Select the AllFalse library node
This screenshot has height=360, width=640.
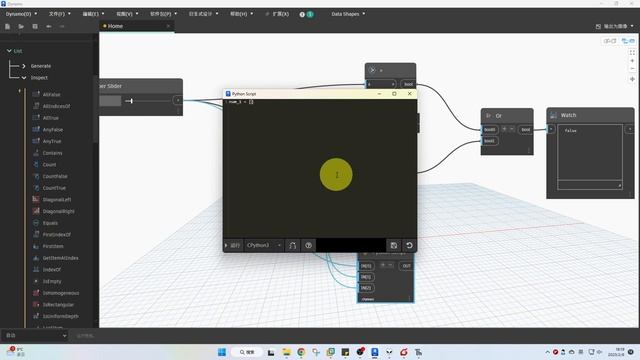pyautogui.click(x=51, y=94)
